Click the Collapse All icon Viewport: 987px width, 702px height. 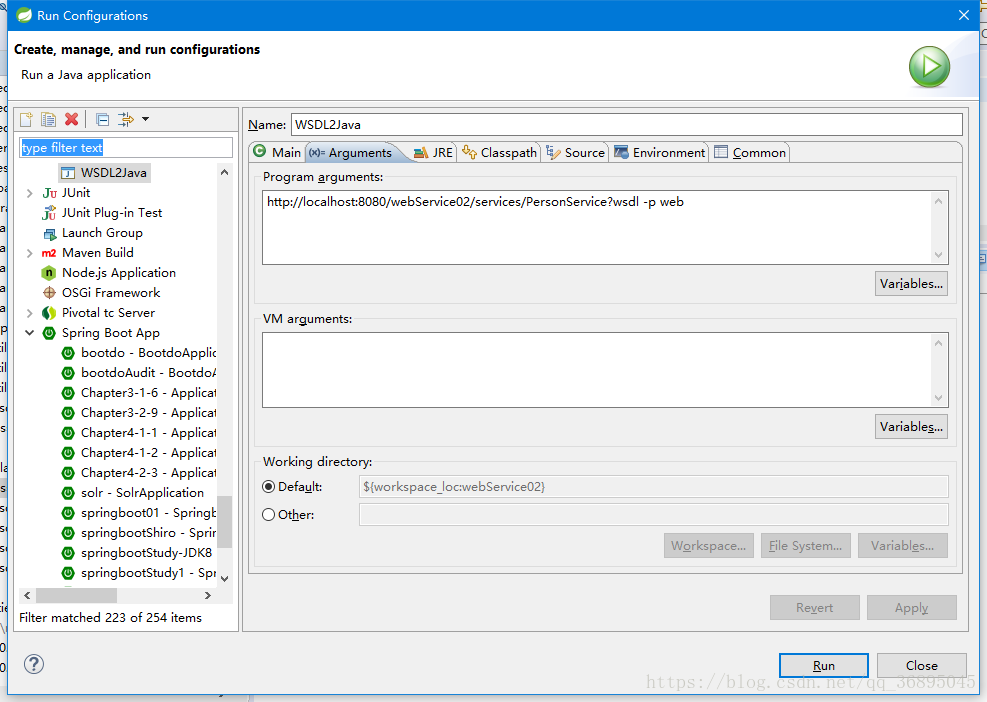(x=103, y=119)
